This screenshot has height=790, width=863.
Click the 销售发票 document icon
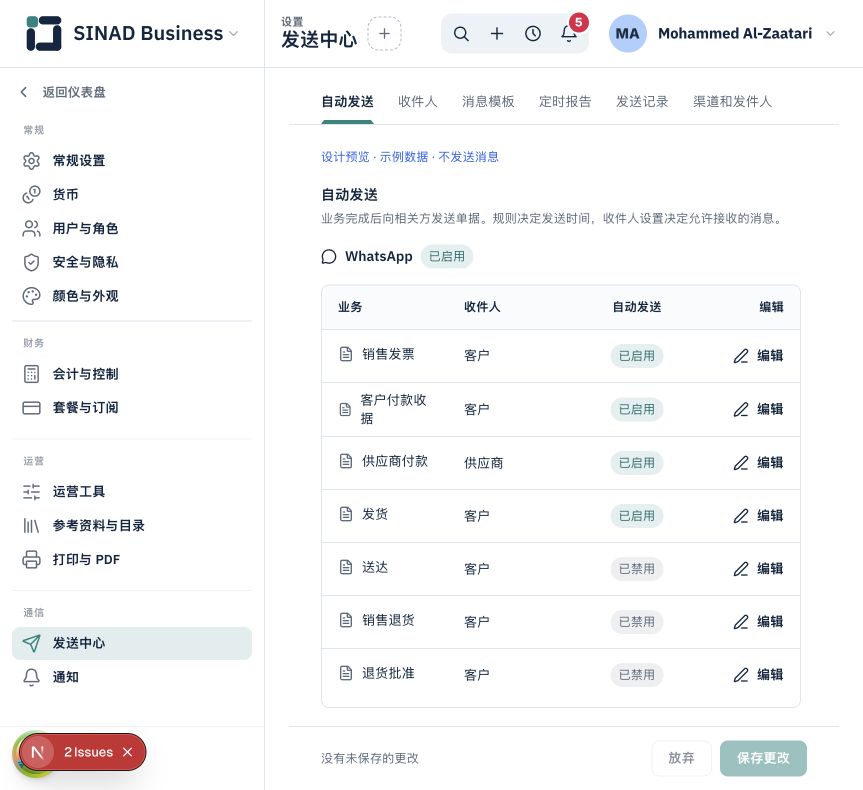click(346, 354)
